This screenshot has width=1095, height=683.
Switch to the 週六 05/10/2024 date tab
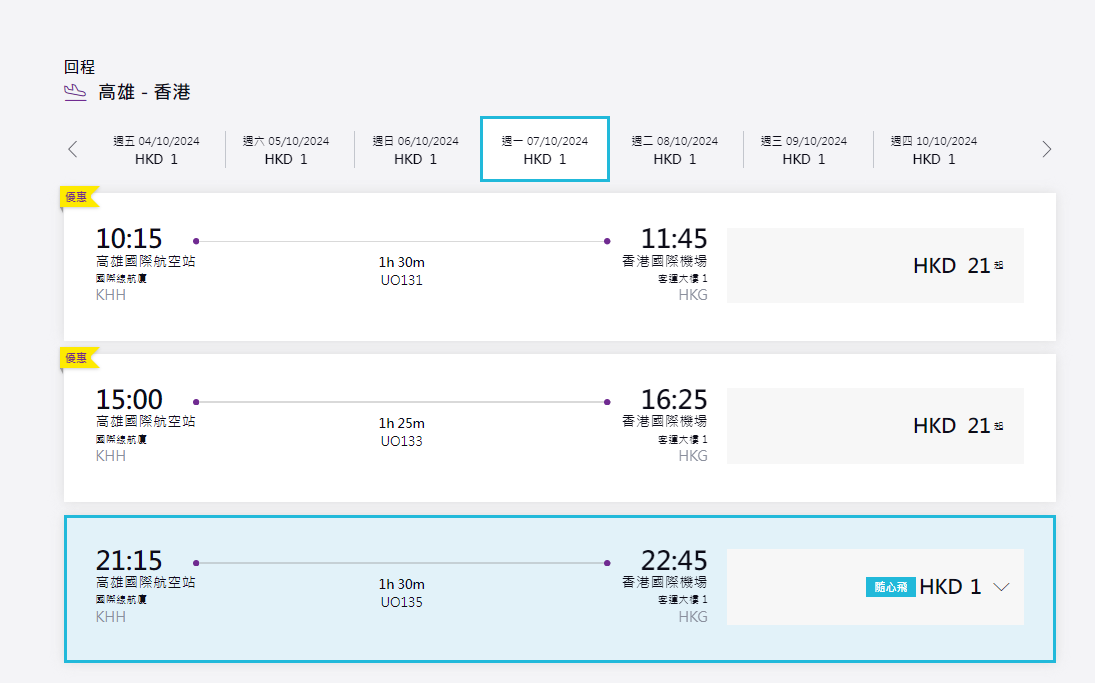point(286,150)
